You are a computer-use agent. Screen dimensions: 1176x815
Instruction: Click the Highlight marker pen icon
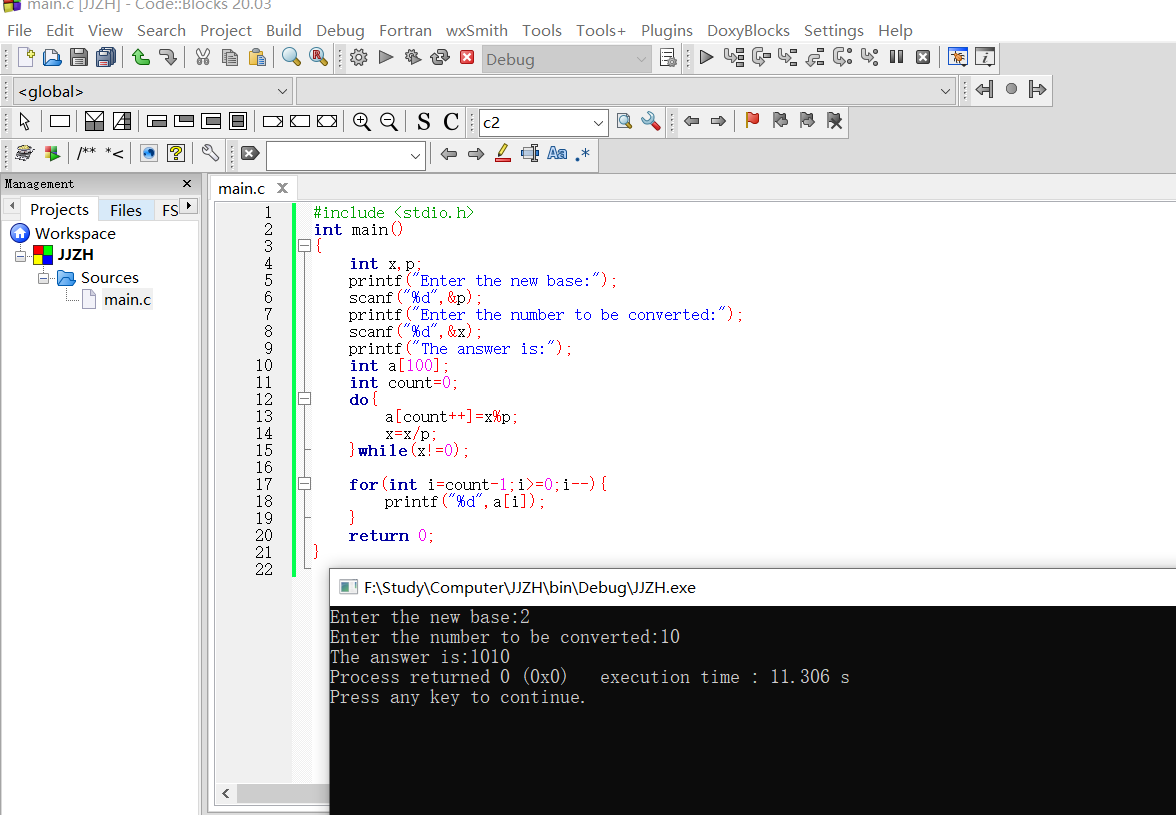coord(503,154)
